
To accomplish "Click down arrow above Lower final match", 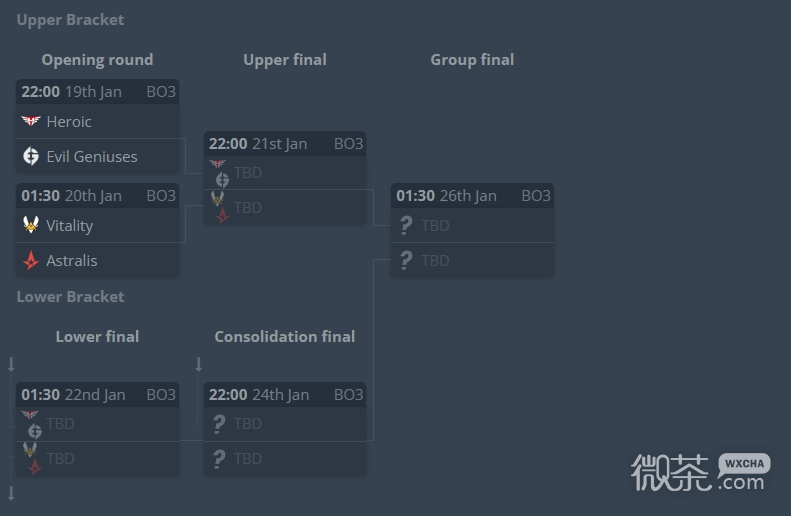I will pos(11,364).
